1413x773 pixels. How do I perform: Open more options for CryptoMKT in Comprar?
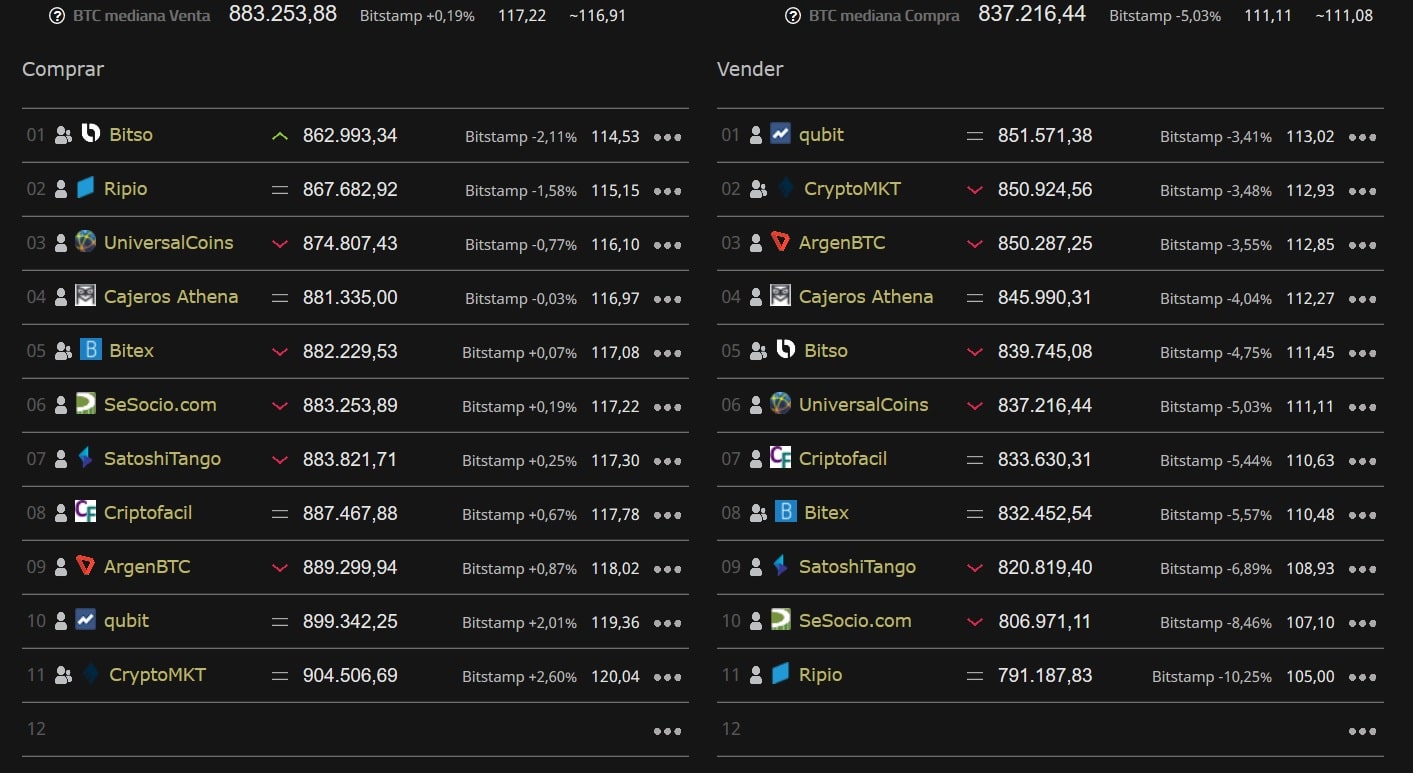667,677
